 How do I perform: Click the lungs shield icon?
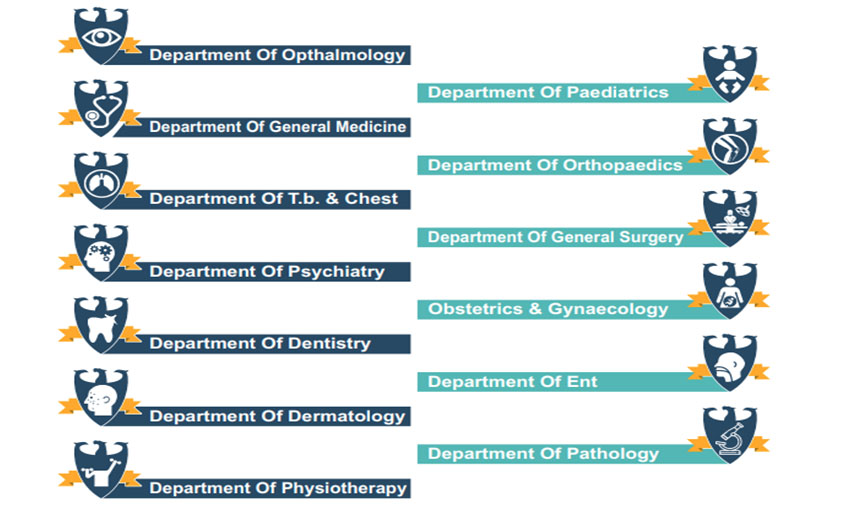click(x=101, y=181)
